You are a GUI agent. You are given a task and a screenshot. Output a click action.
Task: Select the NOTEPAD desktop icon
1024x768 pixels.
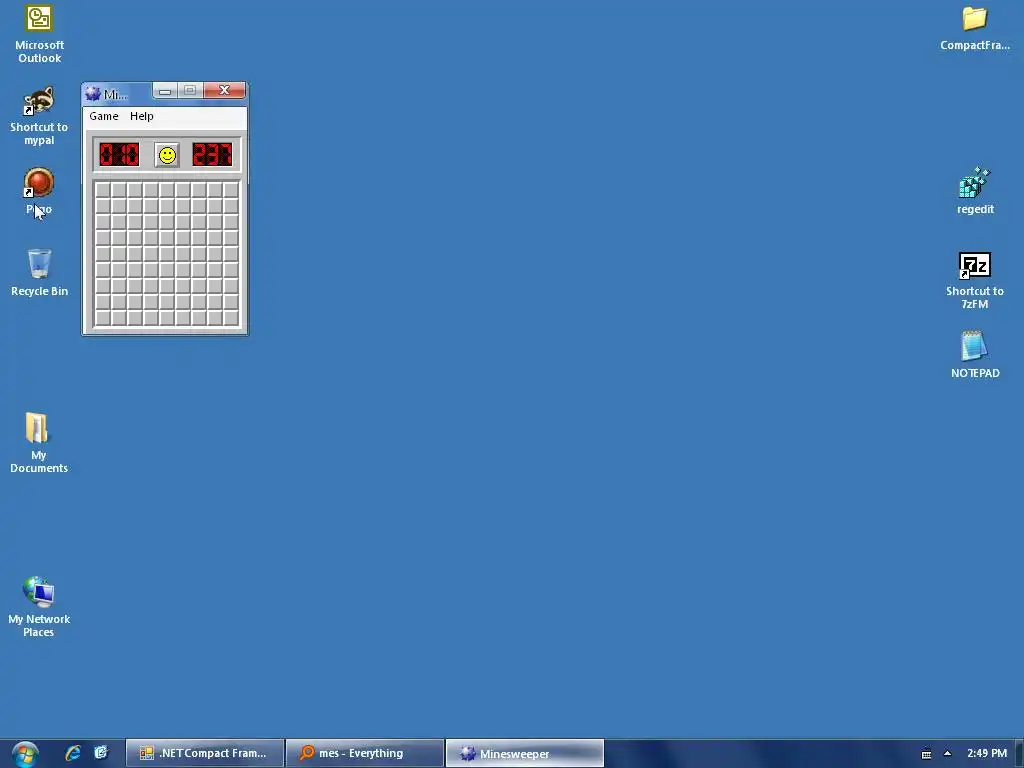pos(975,355)
